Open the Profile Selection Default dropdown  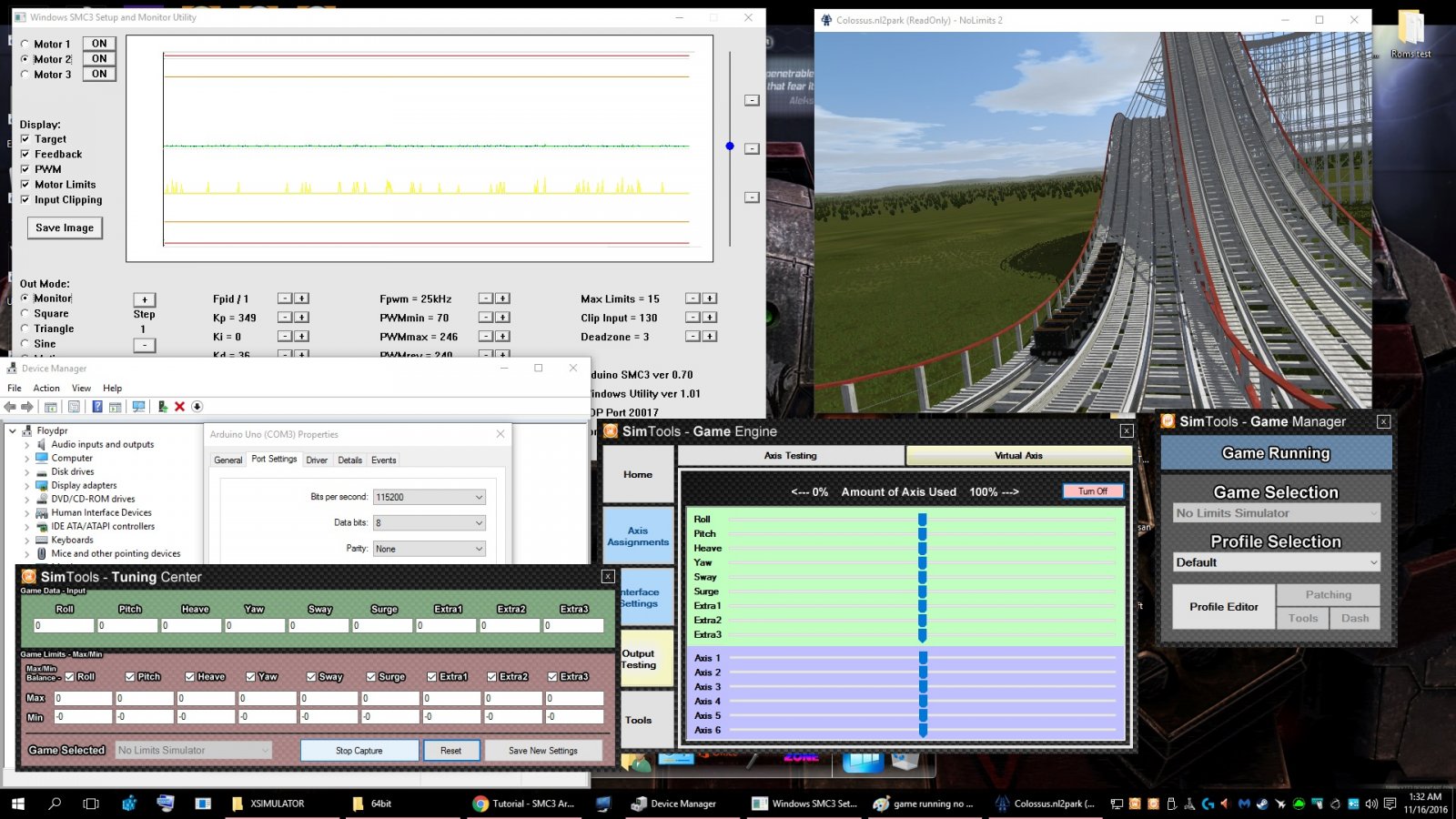pyautogui.click(x=1276, y=562)
